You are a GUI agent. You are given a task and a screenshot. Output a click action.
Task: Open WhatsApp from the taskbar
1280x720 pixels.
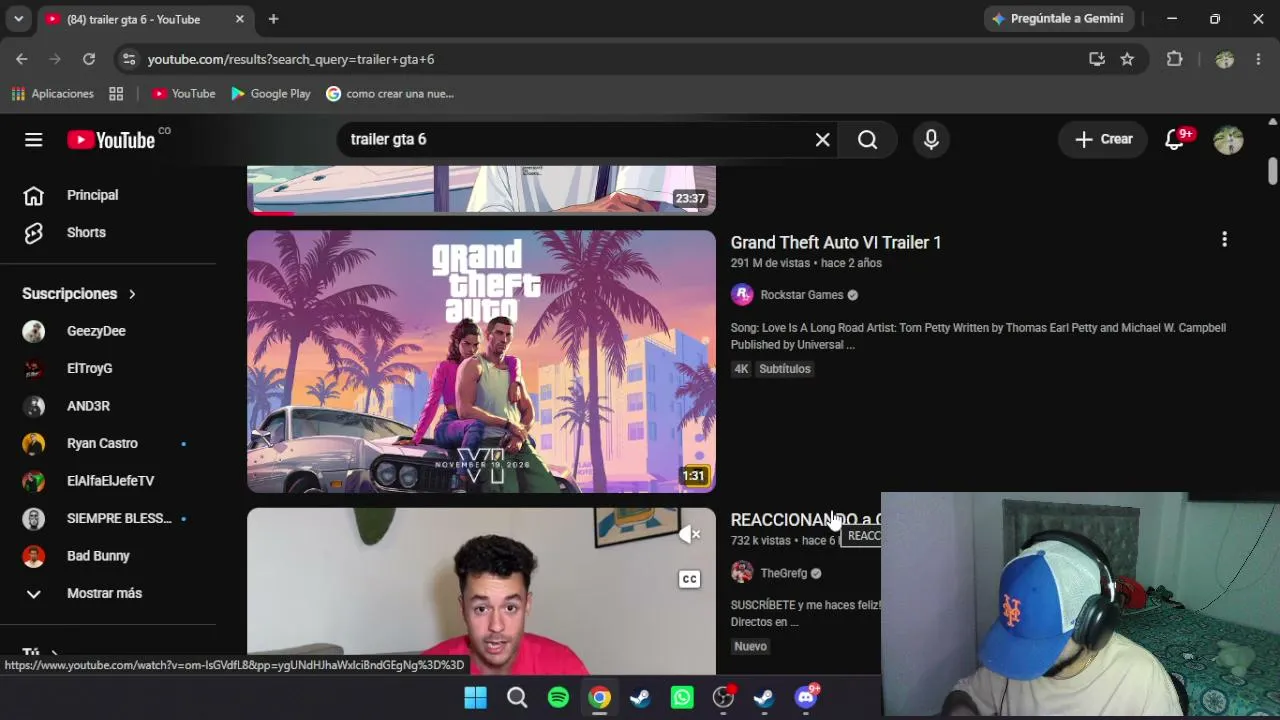pyautogui.click(x=682, y=697)
